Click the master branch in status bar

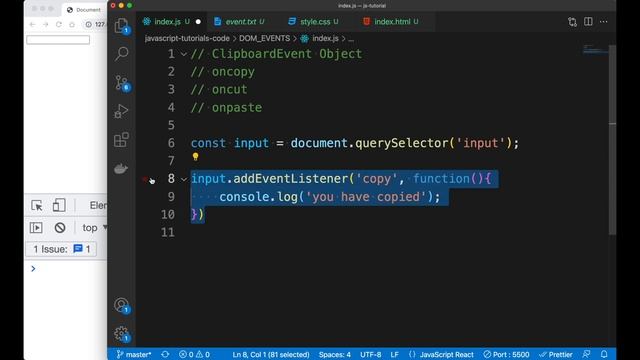point(134,354)
